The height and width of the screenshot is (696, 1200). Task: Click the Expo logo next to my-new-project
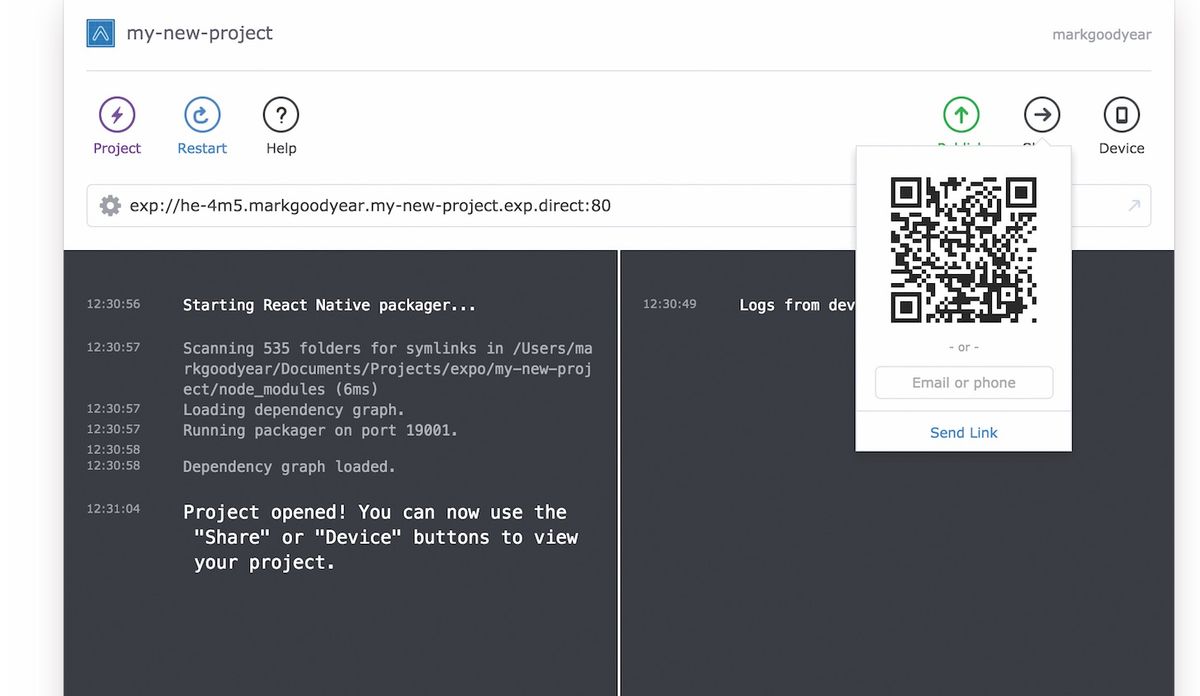[x=99, y=32]
